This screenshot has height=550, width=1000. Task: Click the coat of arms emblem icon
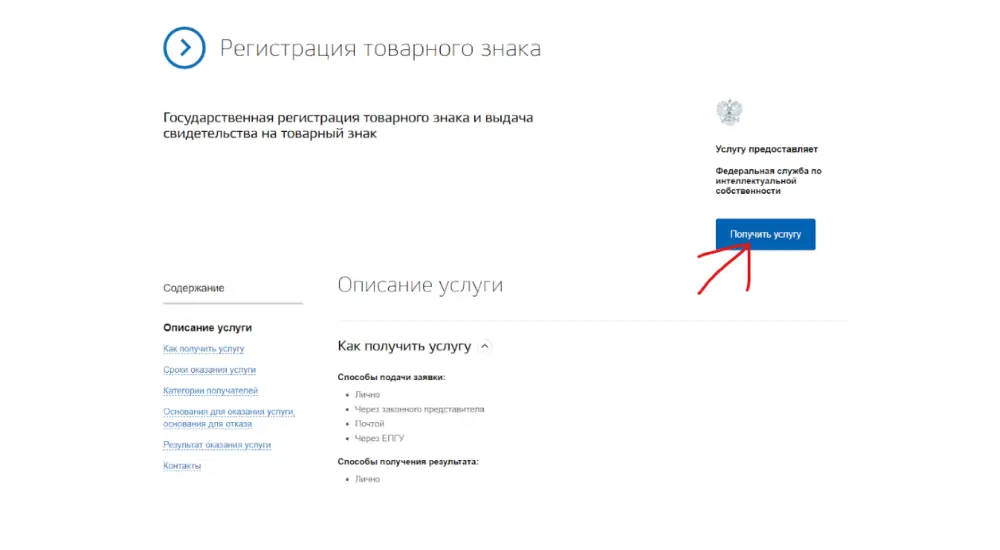730,112
